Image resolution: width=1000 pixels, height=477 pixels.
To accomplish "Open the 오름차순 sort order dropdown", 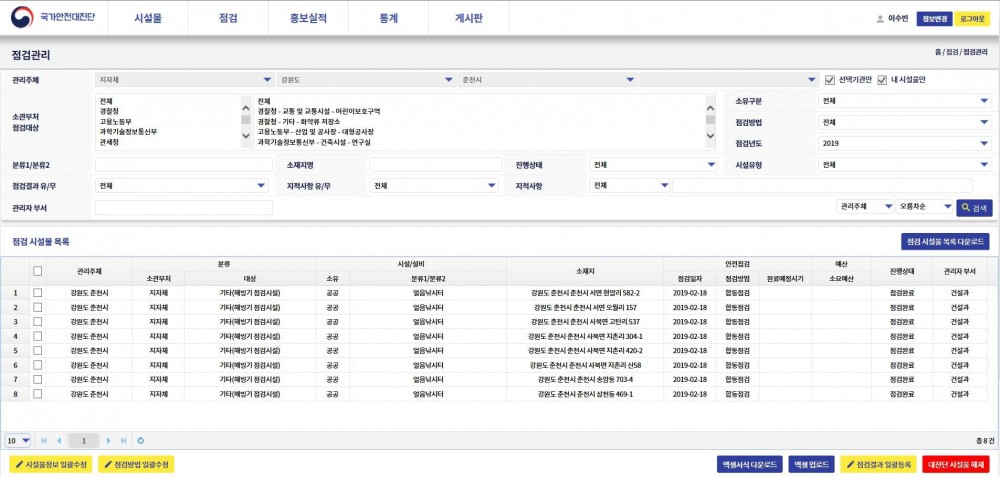I will point(924,207).
